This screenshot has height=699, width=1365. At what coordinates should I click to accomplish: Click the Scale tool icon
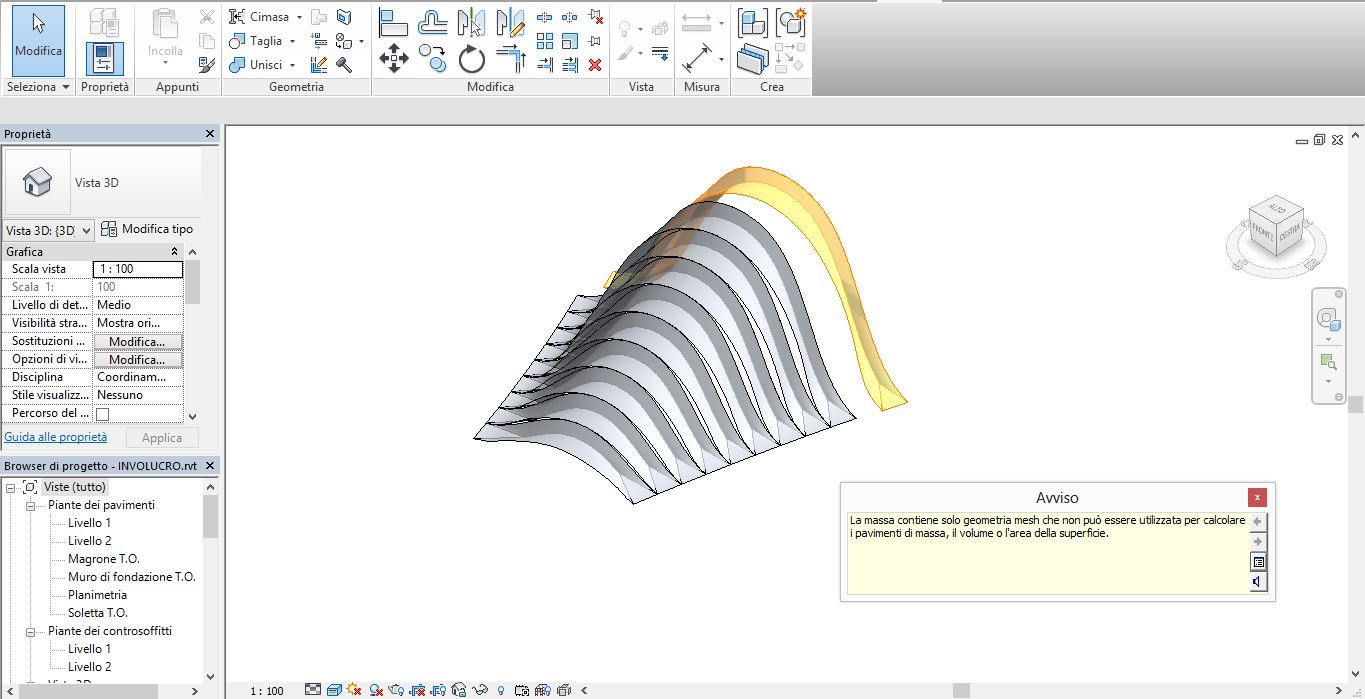[x=570, y=41]
